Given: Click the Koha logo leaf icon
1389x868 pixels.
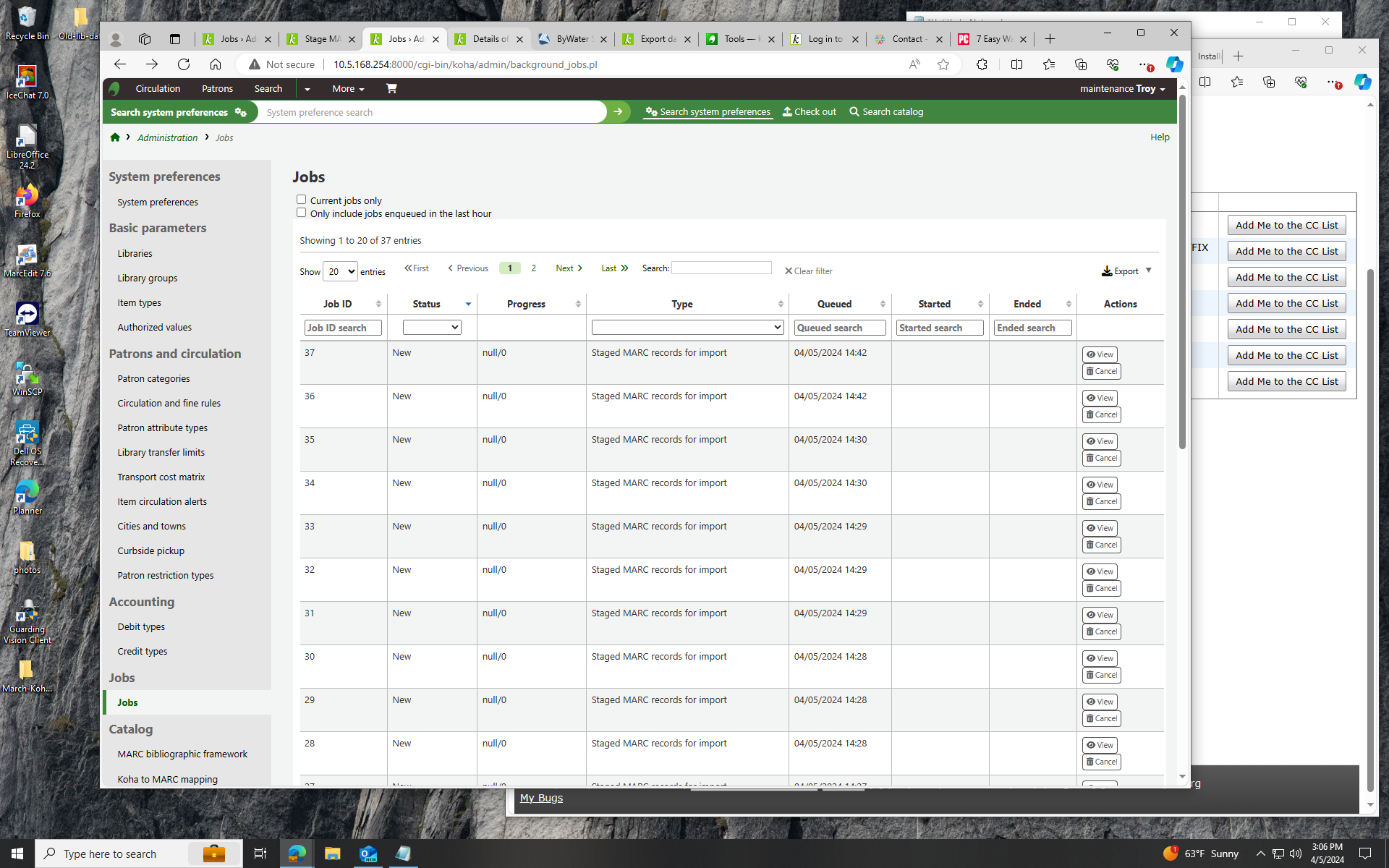Looking at the screenshot, I should (114, 89).
